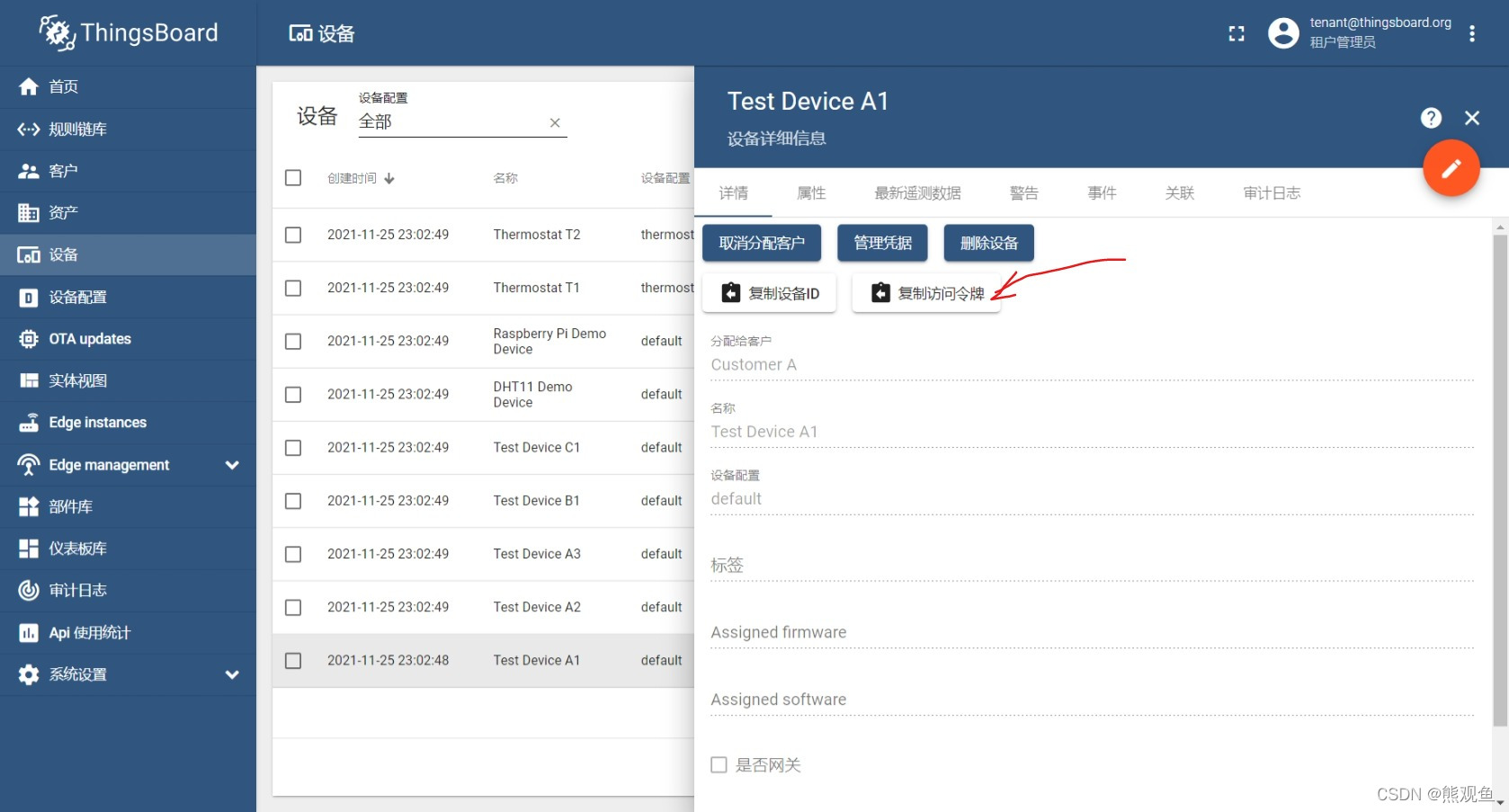Expand the system settings section
Screen dimensions: 1509x812
tap(232, 674)
